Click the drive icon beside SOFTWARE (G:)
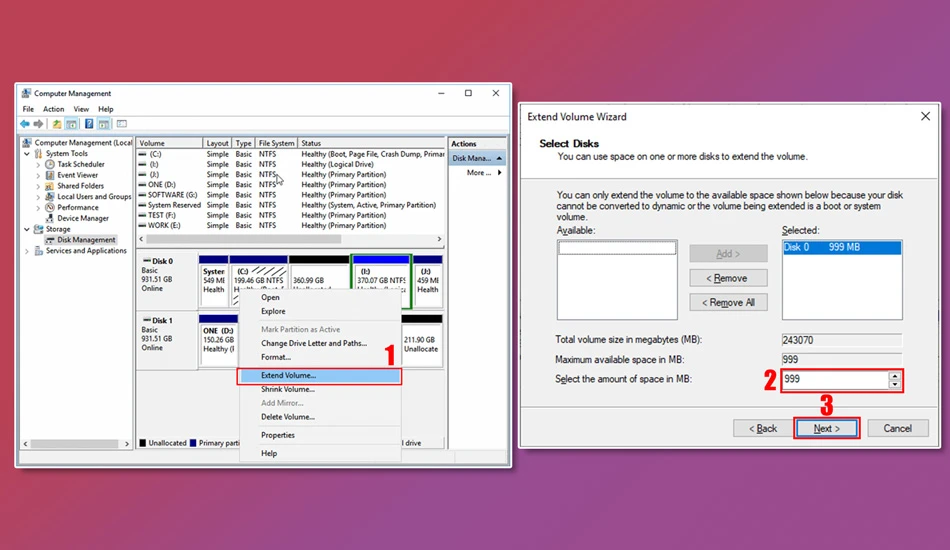Screen dimensions: 950x550 (142, 195)
